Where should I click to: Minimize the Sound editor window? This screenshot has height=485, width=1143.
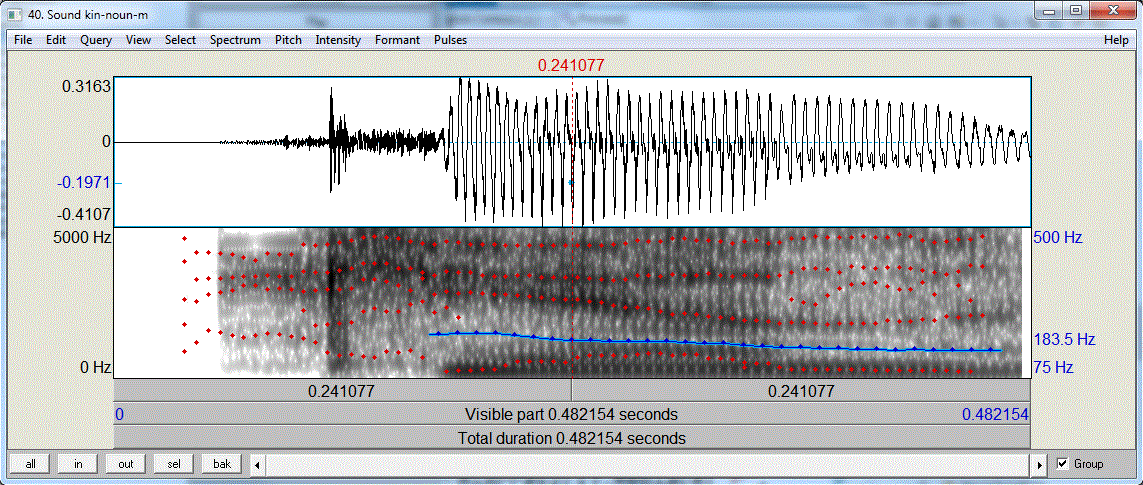coord(1050,10)
